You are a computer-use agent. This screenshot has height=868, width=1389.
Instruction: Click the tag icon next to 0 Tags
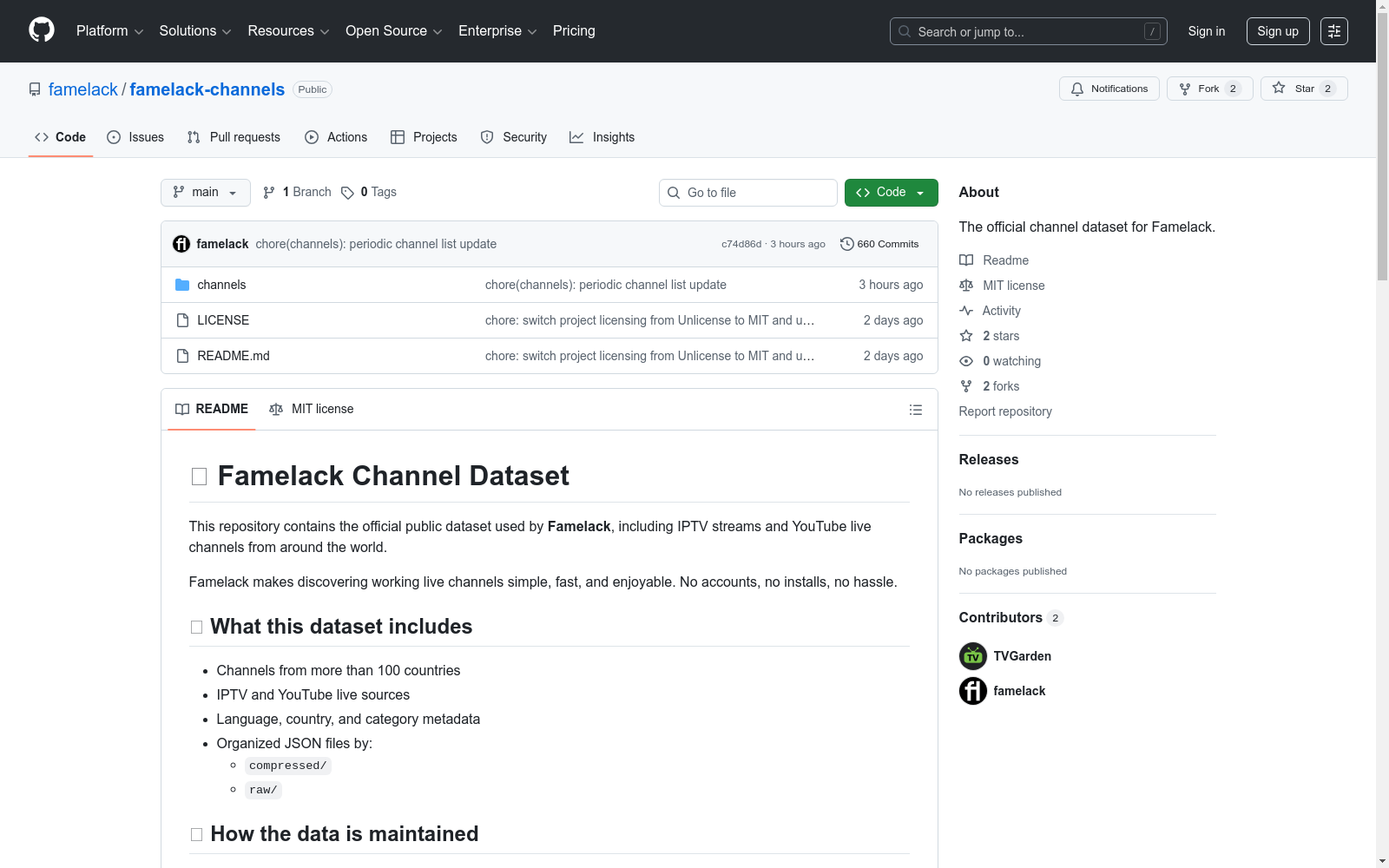[x=347, y=193]
